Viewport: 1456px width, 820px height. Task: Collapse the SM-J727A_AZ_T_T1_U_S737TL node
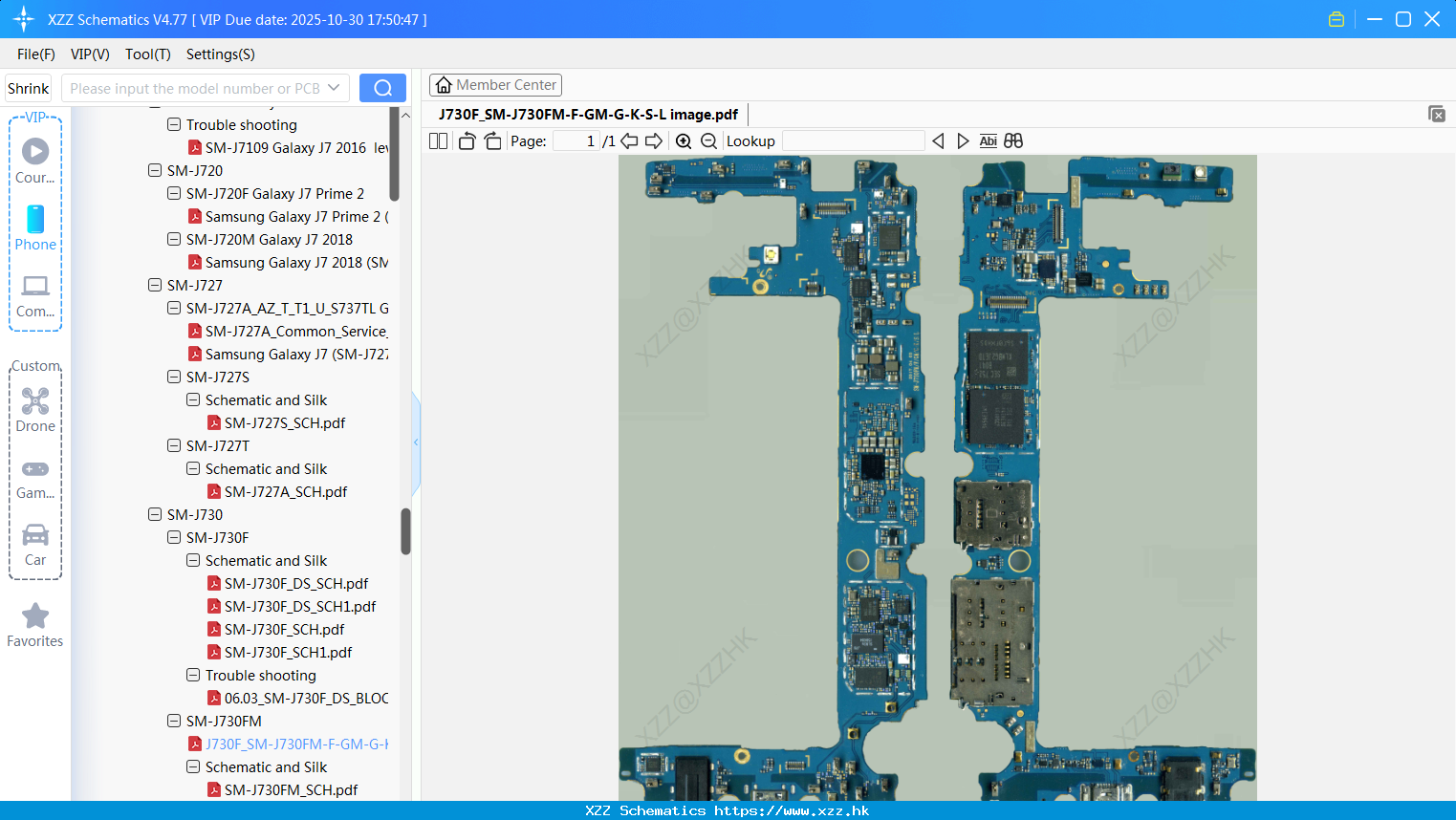[x=174, y=308]
